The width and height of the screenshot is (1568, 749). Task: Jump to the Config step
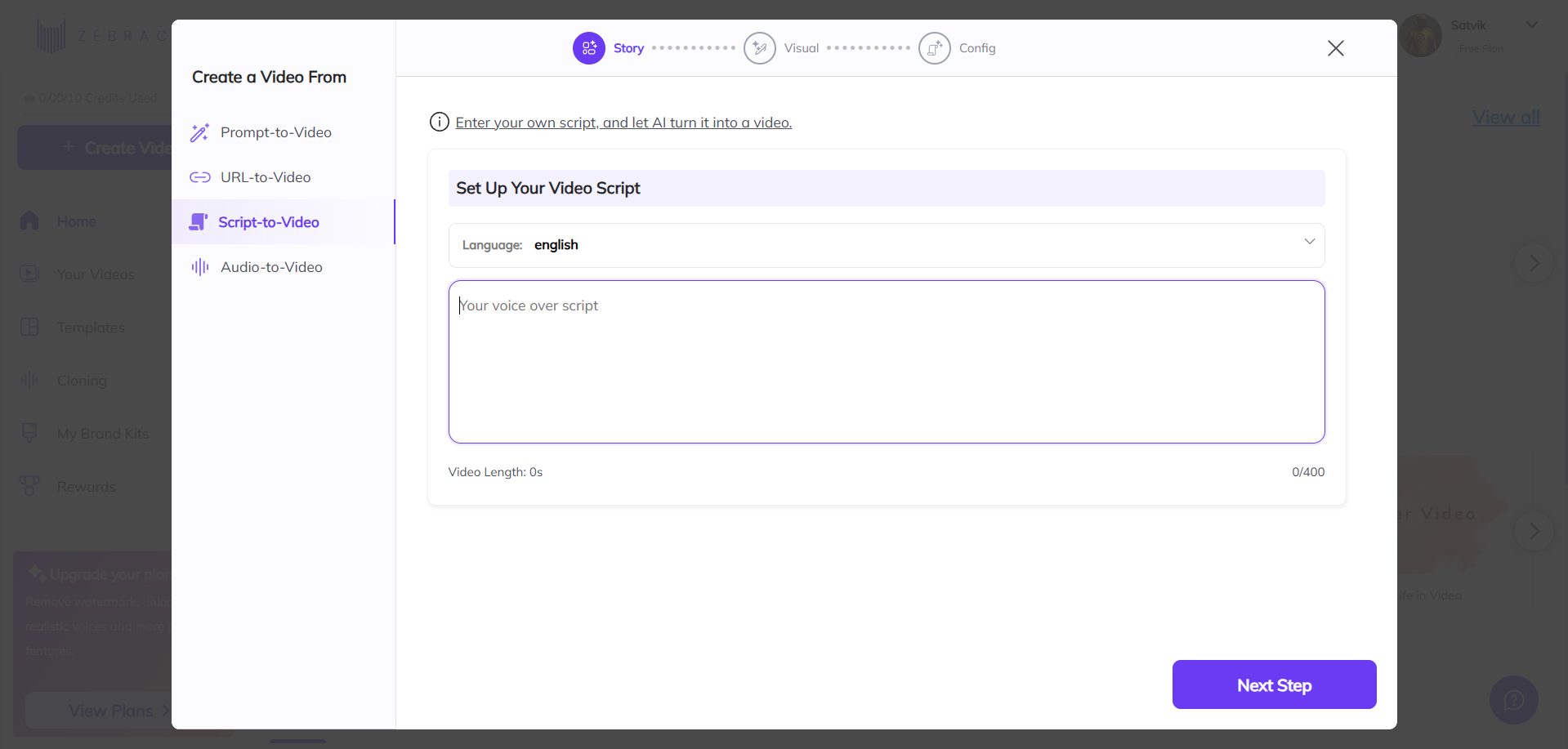(935, 47)
